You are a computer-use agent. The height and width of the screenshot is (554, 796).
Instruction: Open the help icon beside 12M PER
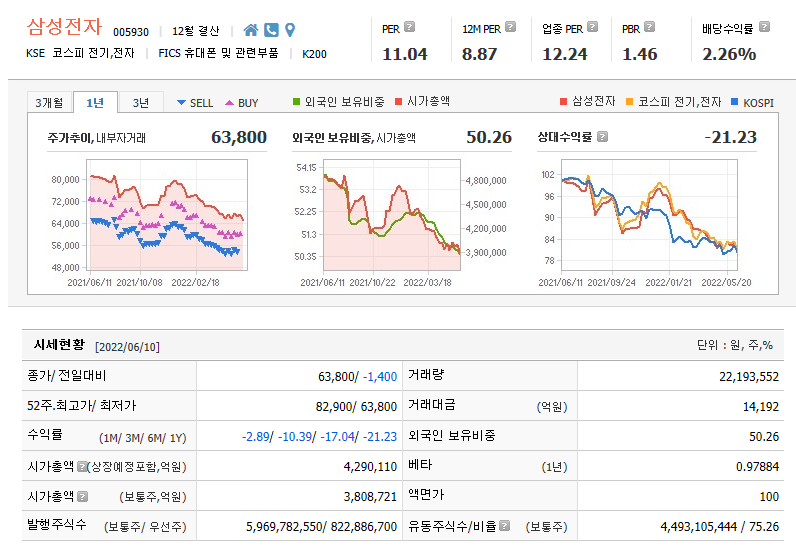tap(510, 27)
